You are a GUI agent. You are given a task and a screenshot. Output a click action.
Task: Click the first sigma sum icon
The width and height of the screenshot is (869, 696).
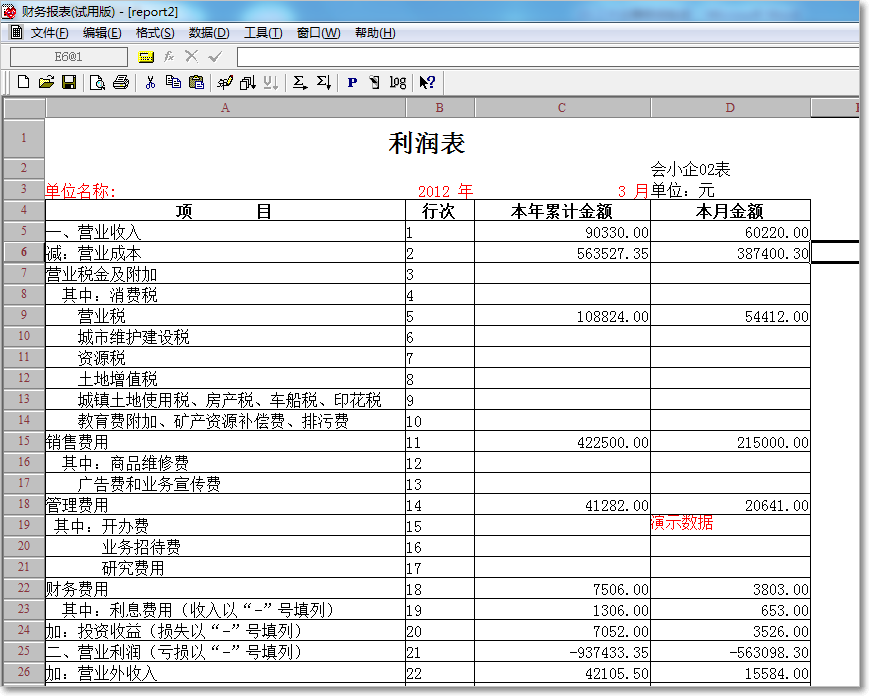299,82
